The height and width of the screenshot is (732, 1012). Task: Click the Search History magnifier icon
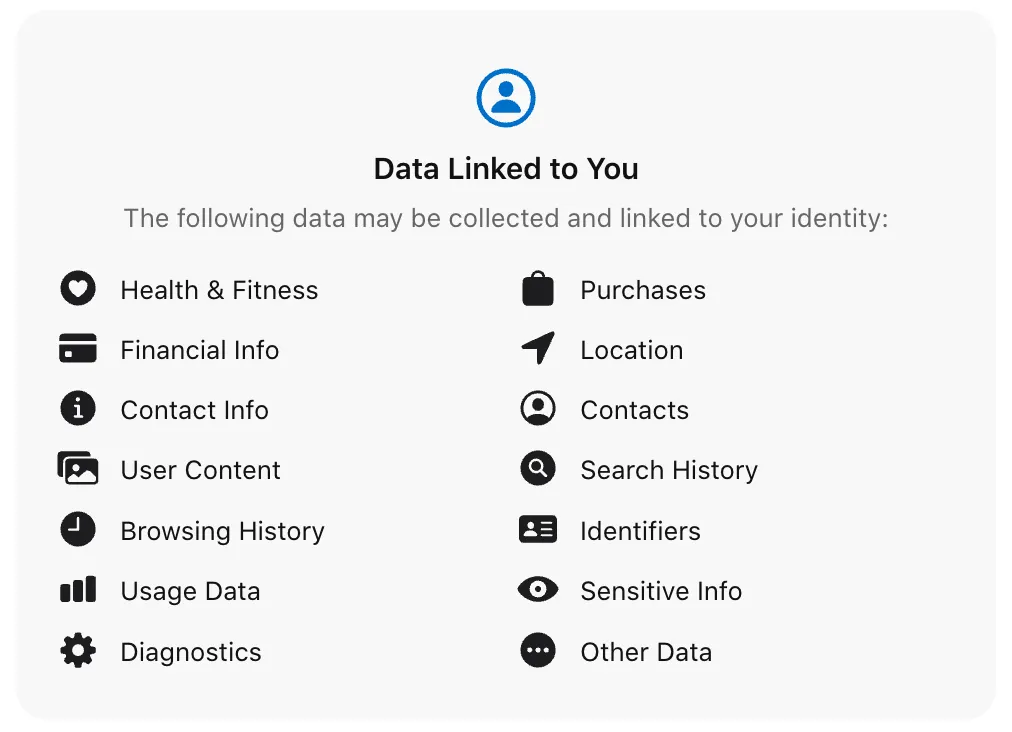point(538,469)
